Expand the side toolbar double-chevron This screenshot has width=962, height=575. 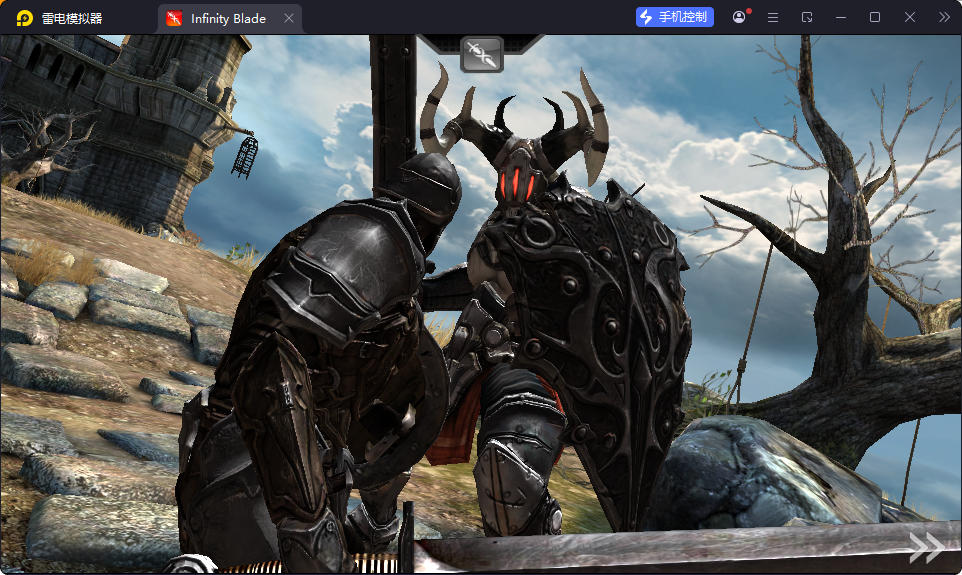tap(944, 17)
